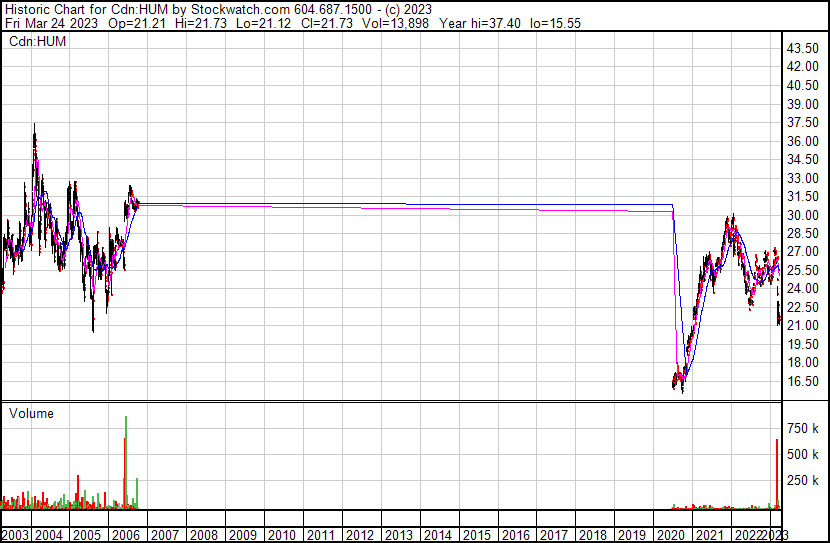Click the 250 k volume axis label
Image resolution: width=830 pixels, height=543 pixels.
803,481
